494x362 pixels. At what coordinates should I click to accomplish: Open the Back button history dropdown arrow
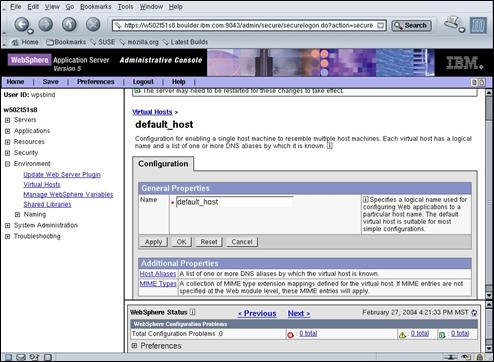click(x=31, y=31)
